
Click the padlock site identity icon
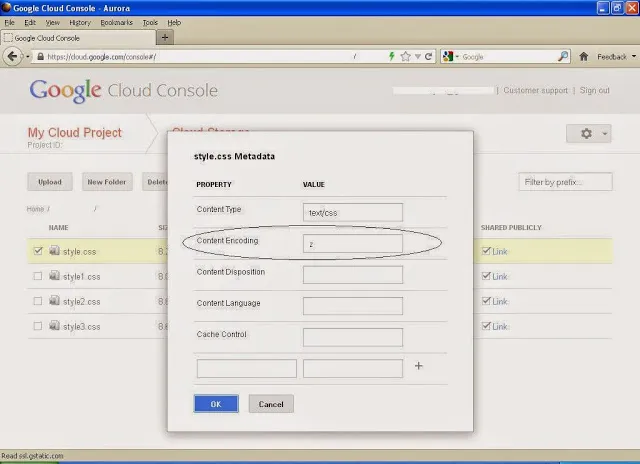40,56
